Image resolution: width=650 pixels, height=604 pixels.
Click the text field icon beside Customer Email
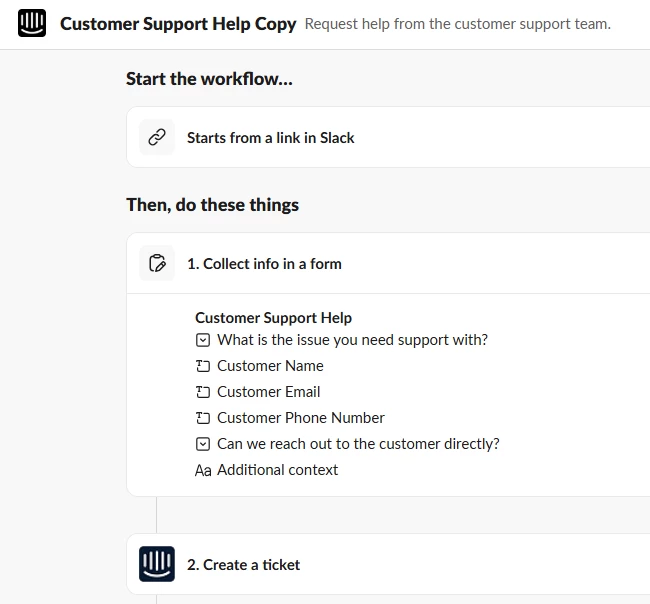coord(203,392)
